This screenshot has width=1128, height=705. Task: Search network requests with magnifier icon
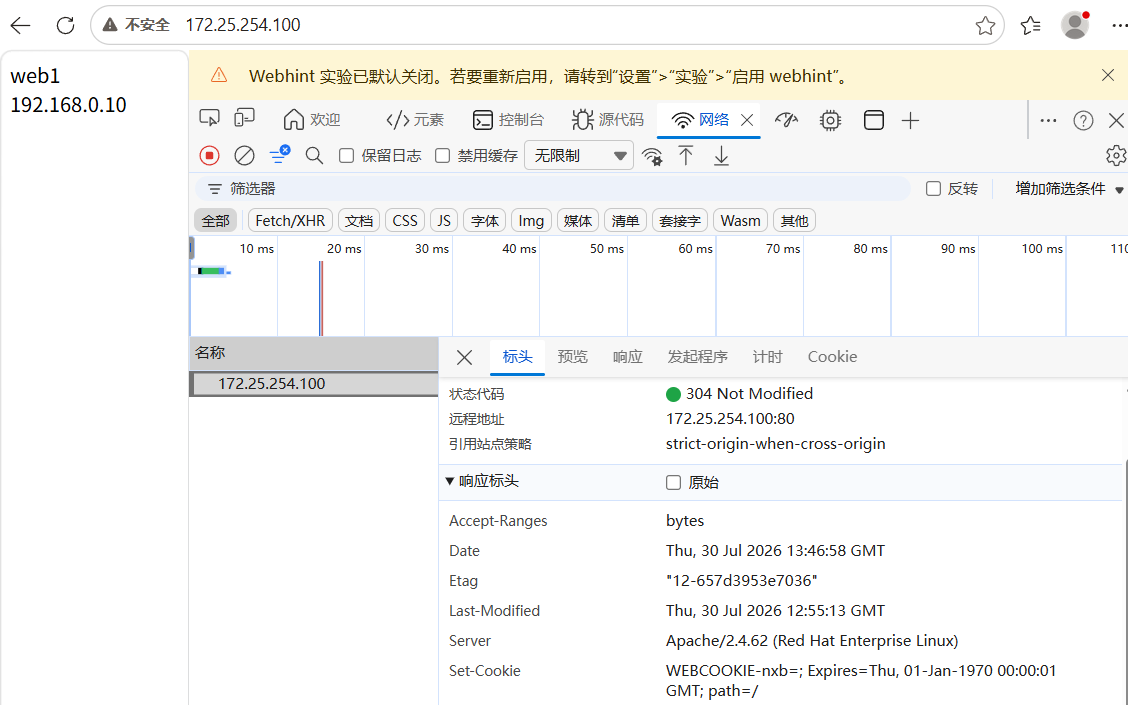click(314, 155)
